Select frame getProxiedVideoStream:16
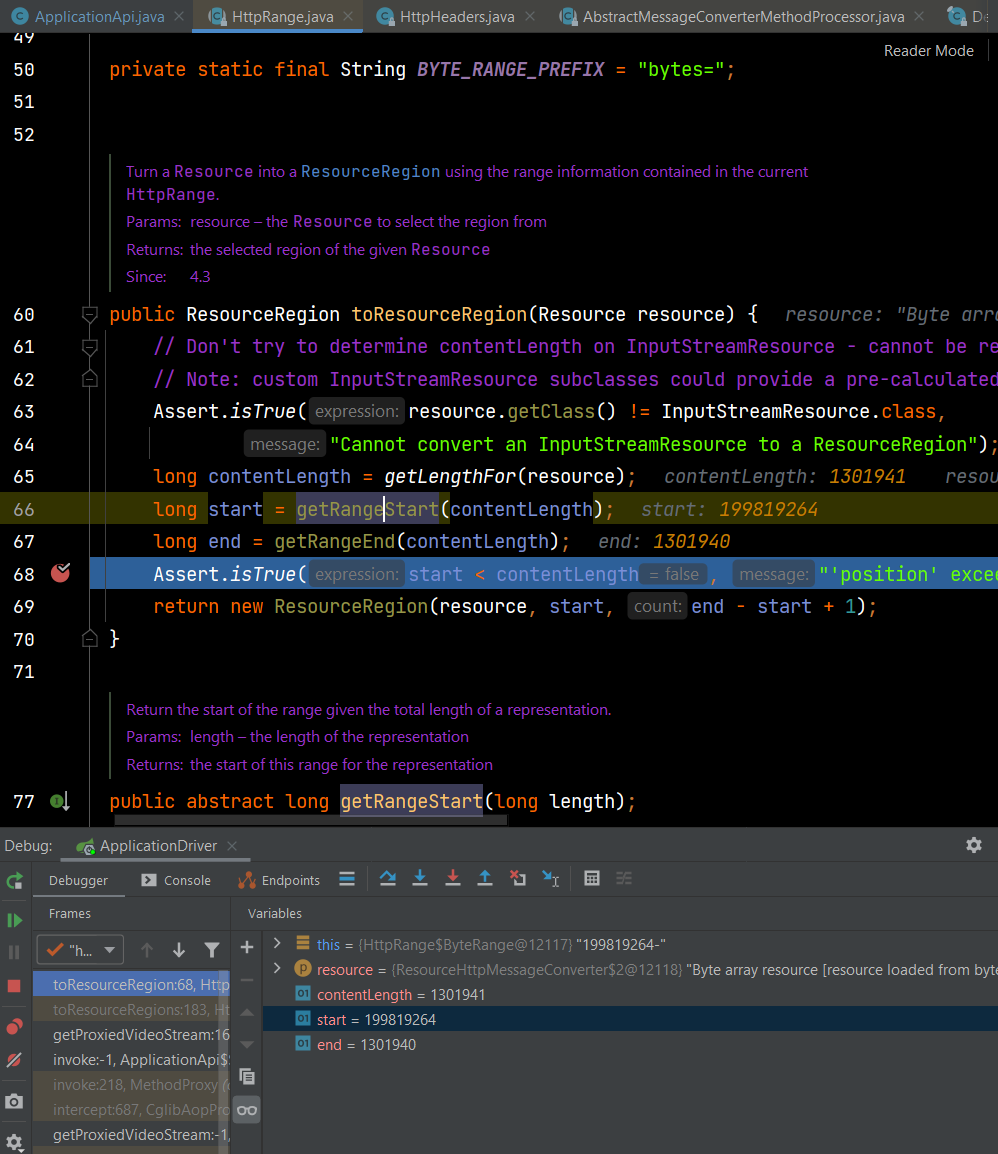Screen dimensions: 998x1154 131,1035
